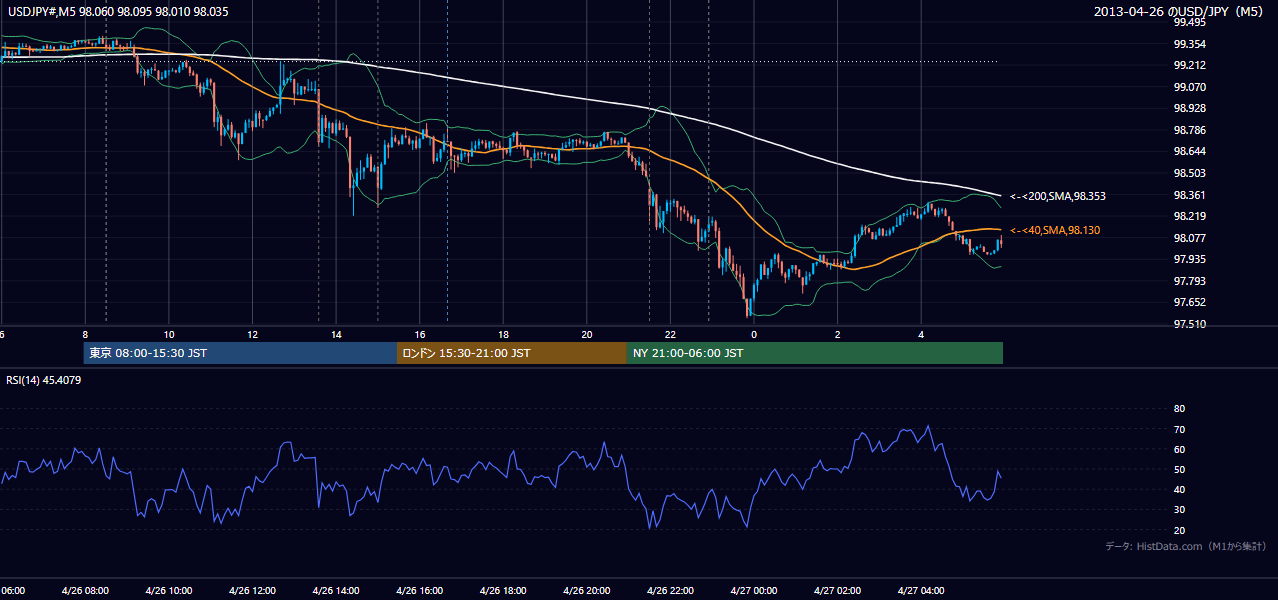The width and height of the screenshot is (1278, 600).
Task: Click price axis label 97.510
Action: 1189,324
